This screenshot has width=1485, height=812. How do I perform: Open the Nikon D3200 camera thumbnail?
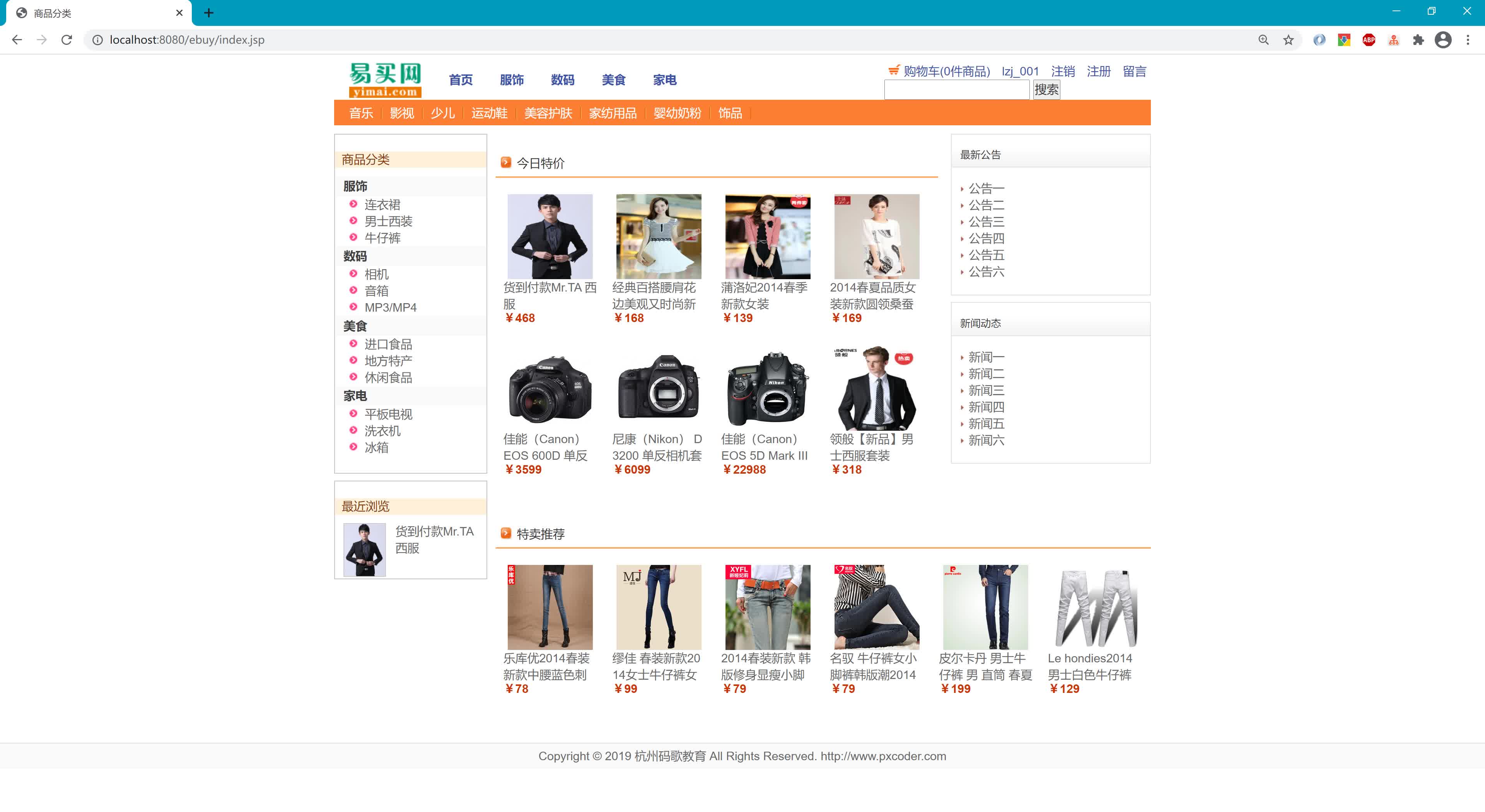coord(659,389)
